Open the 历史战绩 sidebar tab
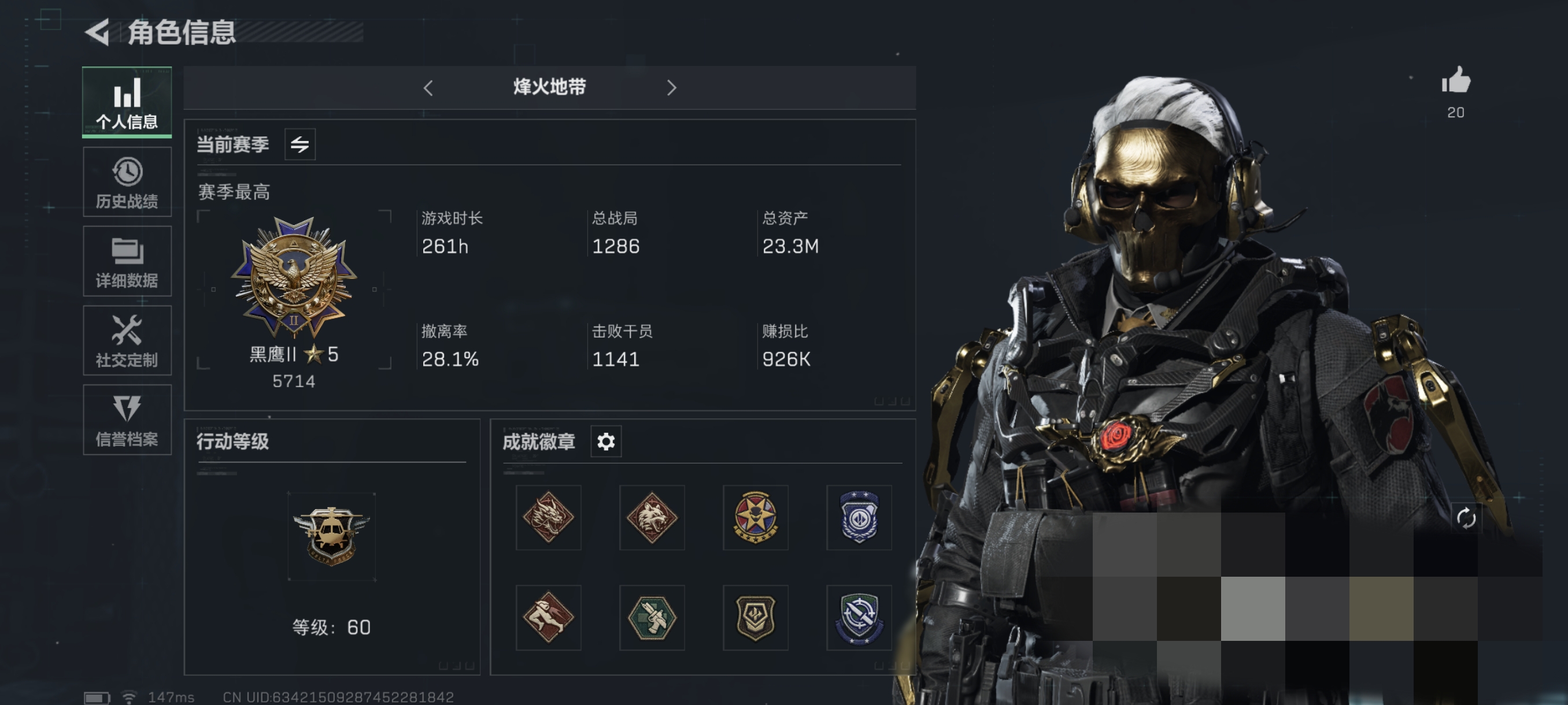Image resolution: width=1568 pixels, height=705 pixels. tap(127, 182)
